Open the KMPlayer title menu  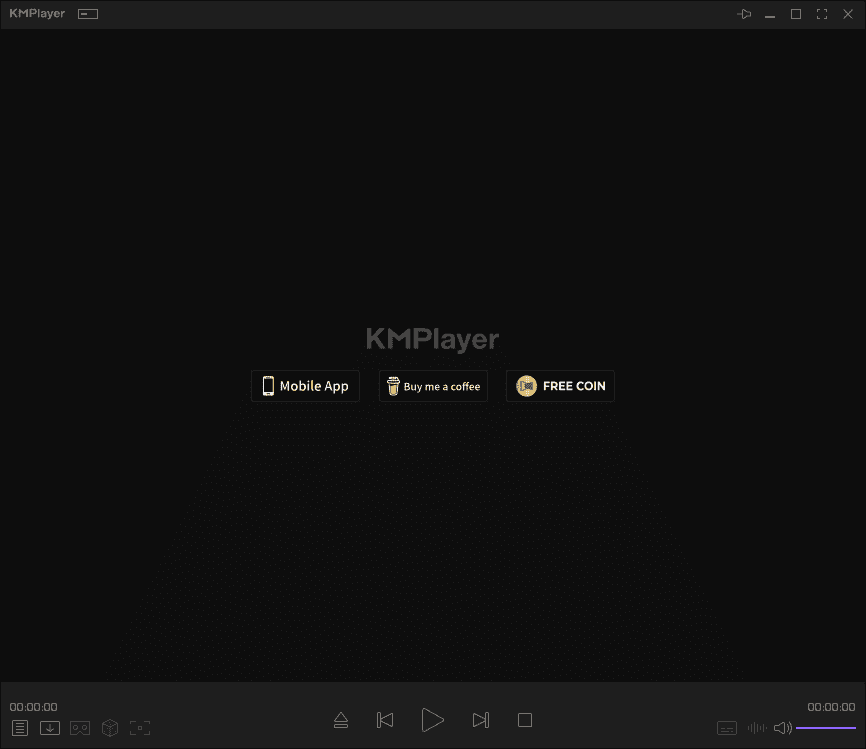point(37,14)
